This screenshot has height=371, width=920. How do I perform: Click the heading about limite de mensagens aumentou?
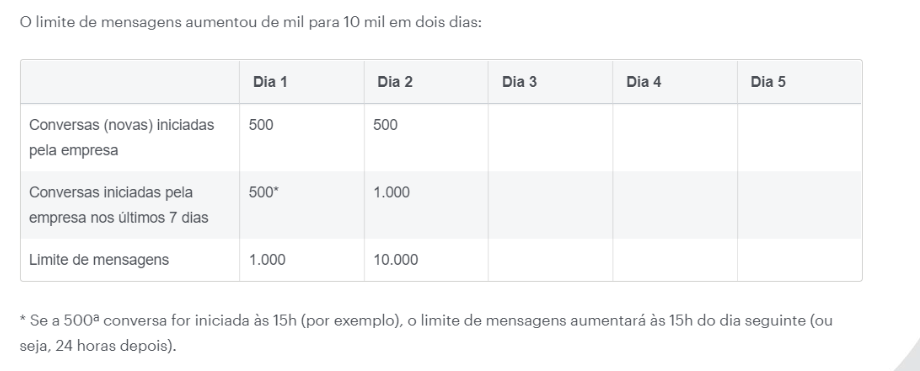click(x=251, y=23)
